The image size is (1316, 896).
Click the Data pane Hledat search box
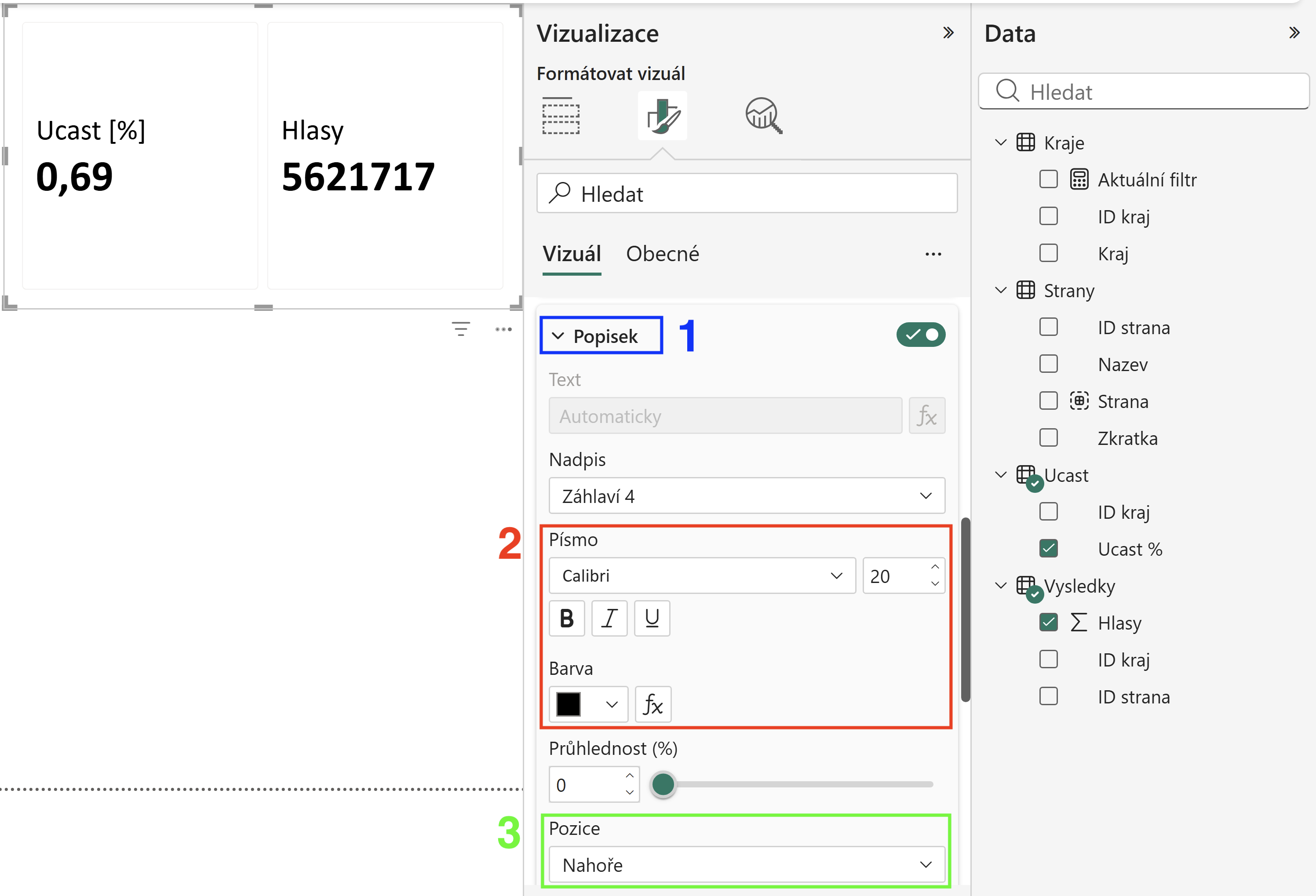[1144, 91]
